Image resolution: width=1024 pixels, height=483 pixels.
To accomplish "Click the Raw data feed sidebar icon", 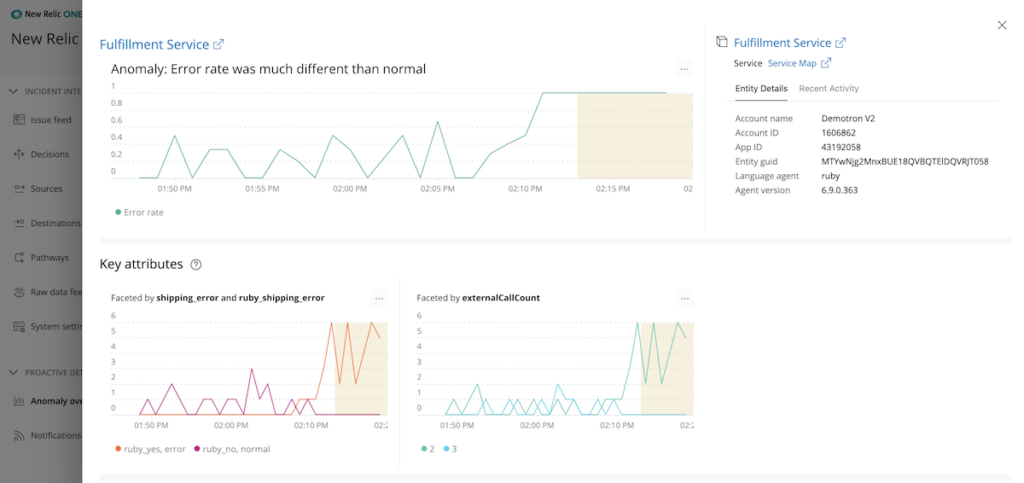I will [18, 292].
